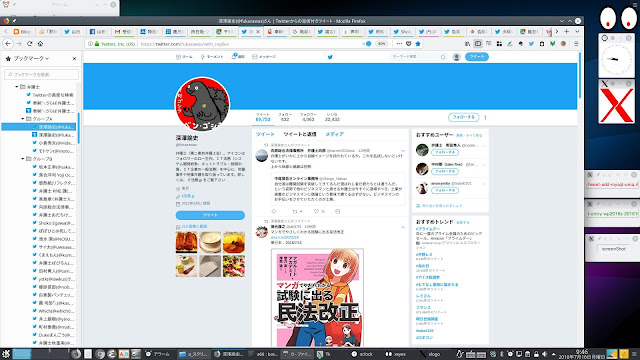
Task: Click the Firefox reload page icon
Action: pyautogui.click(x=29, y=44)
